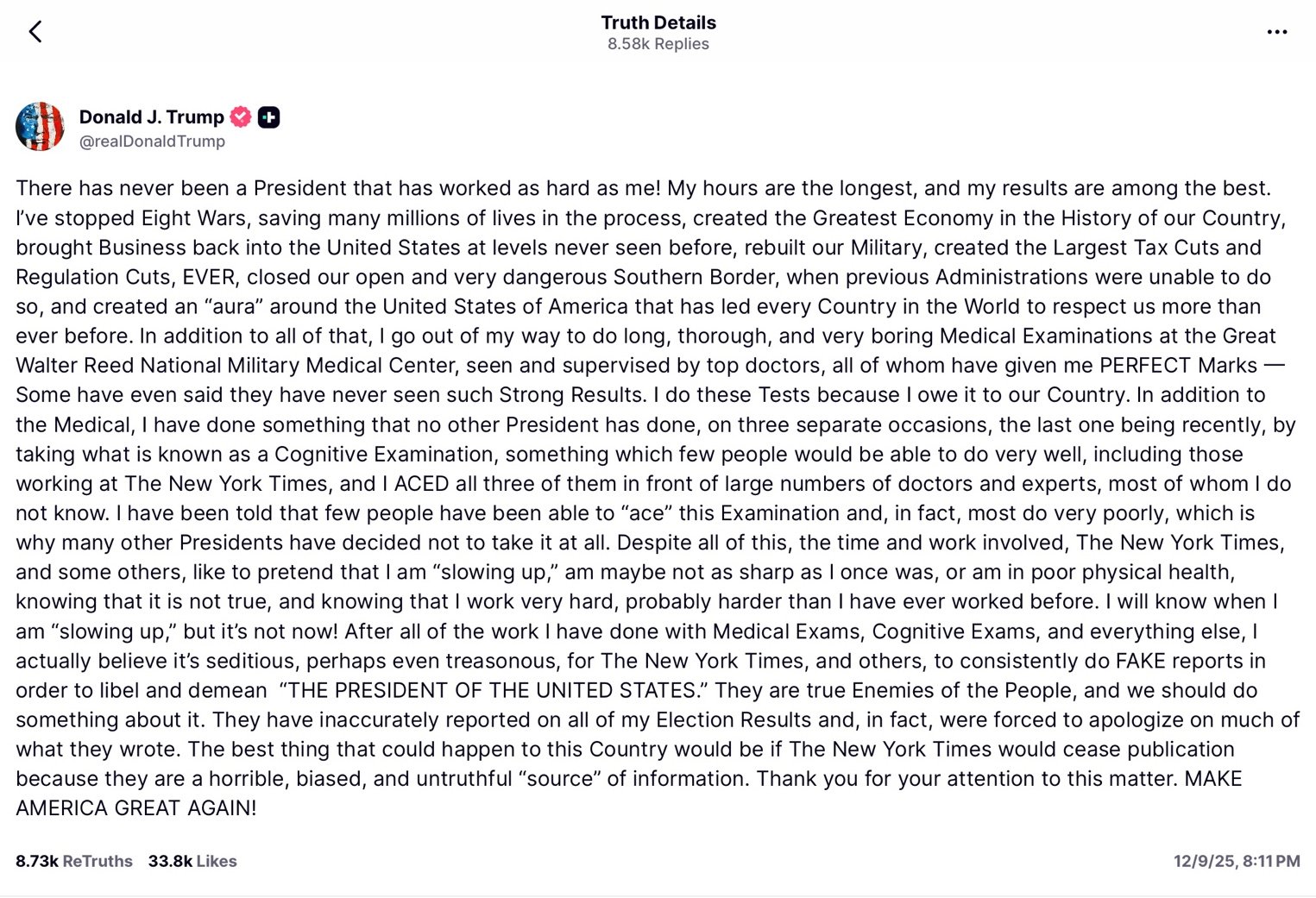
Task: Click the "PERFECT Marks" phrase
Action: click(x=1178, y=366)
